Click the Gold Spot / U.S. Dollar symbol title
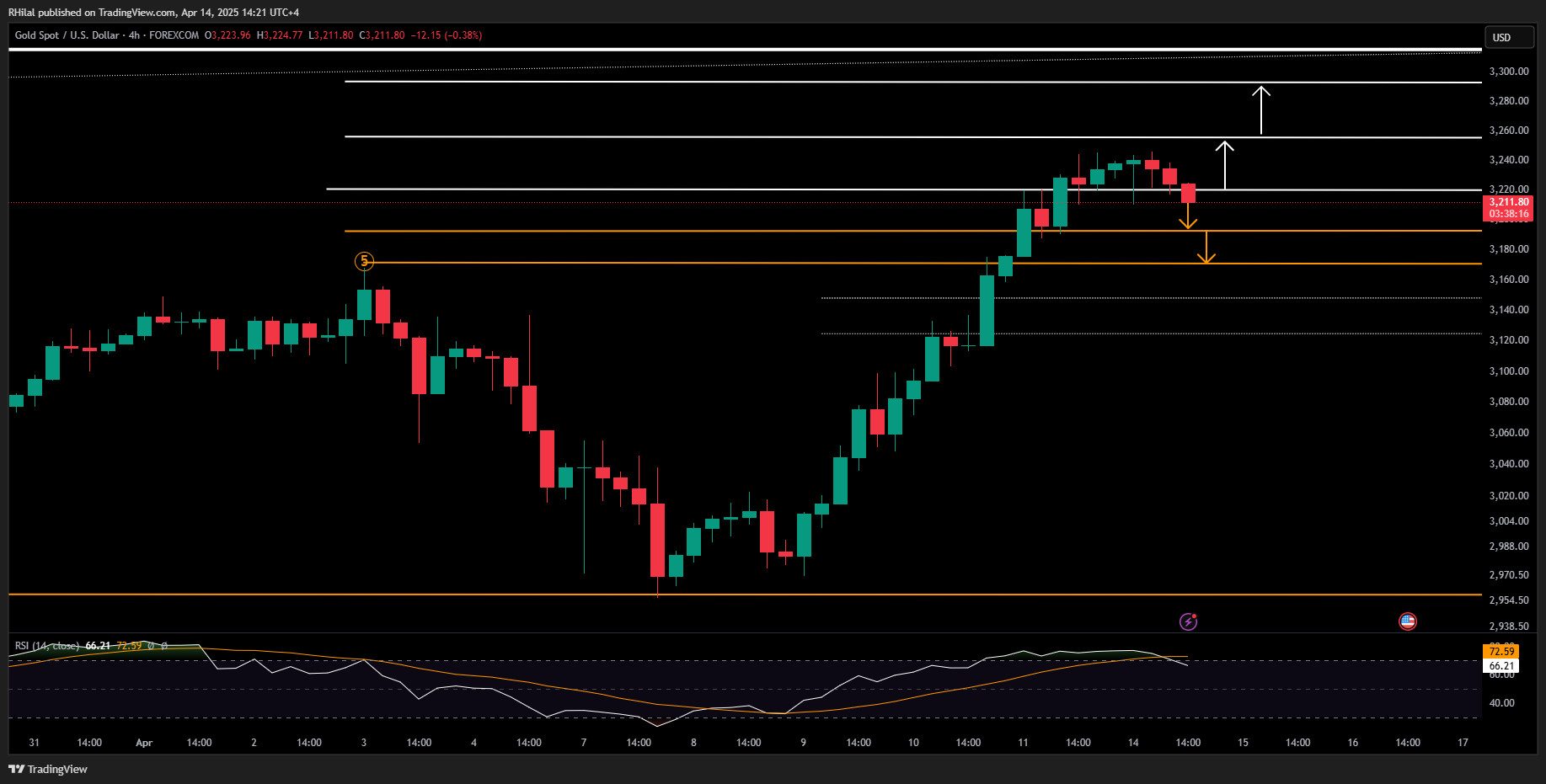The height and width of the screenshot is (784, 1546). point(67,35)
